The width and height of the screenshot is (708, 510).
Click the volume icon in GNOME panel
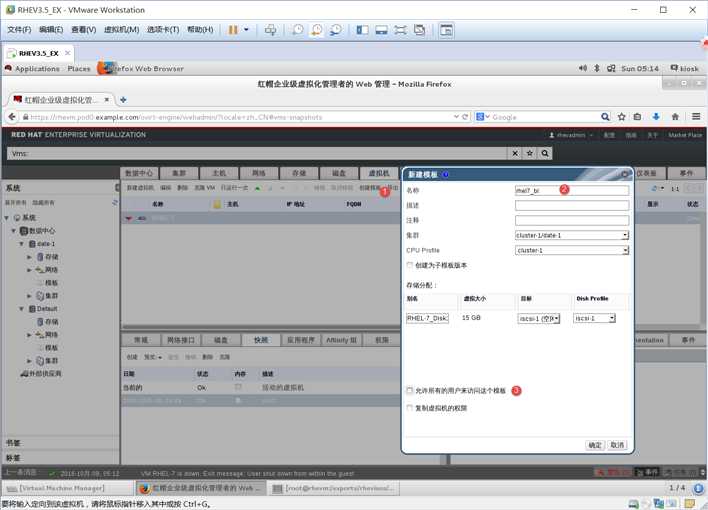point(582,68)
